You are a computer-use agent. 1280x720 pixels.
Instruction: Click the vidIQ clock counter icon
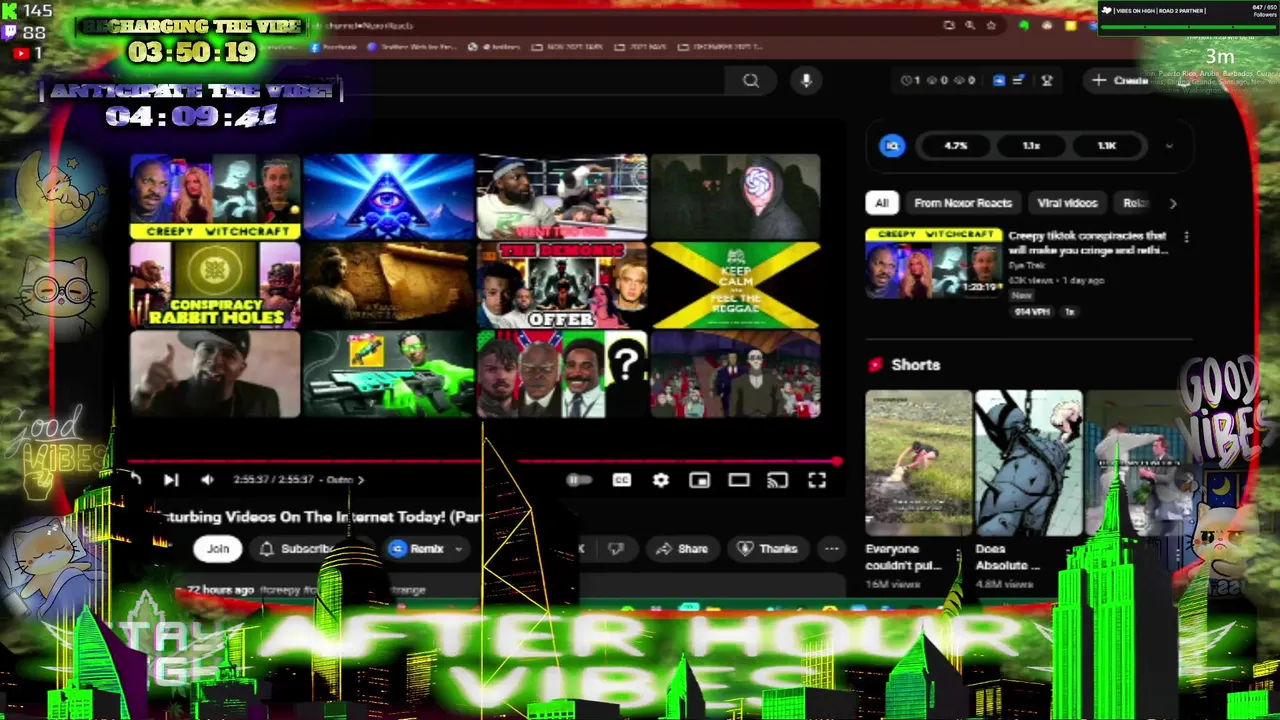(x=906, y=81)
